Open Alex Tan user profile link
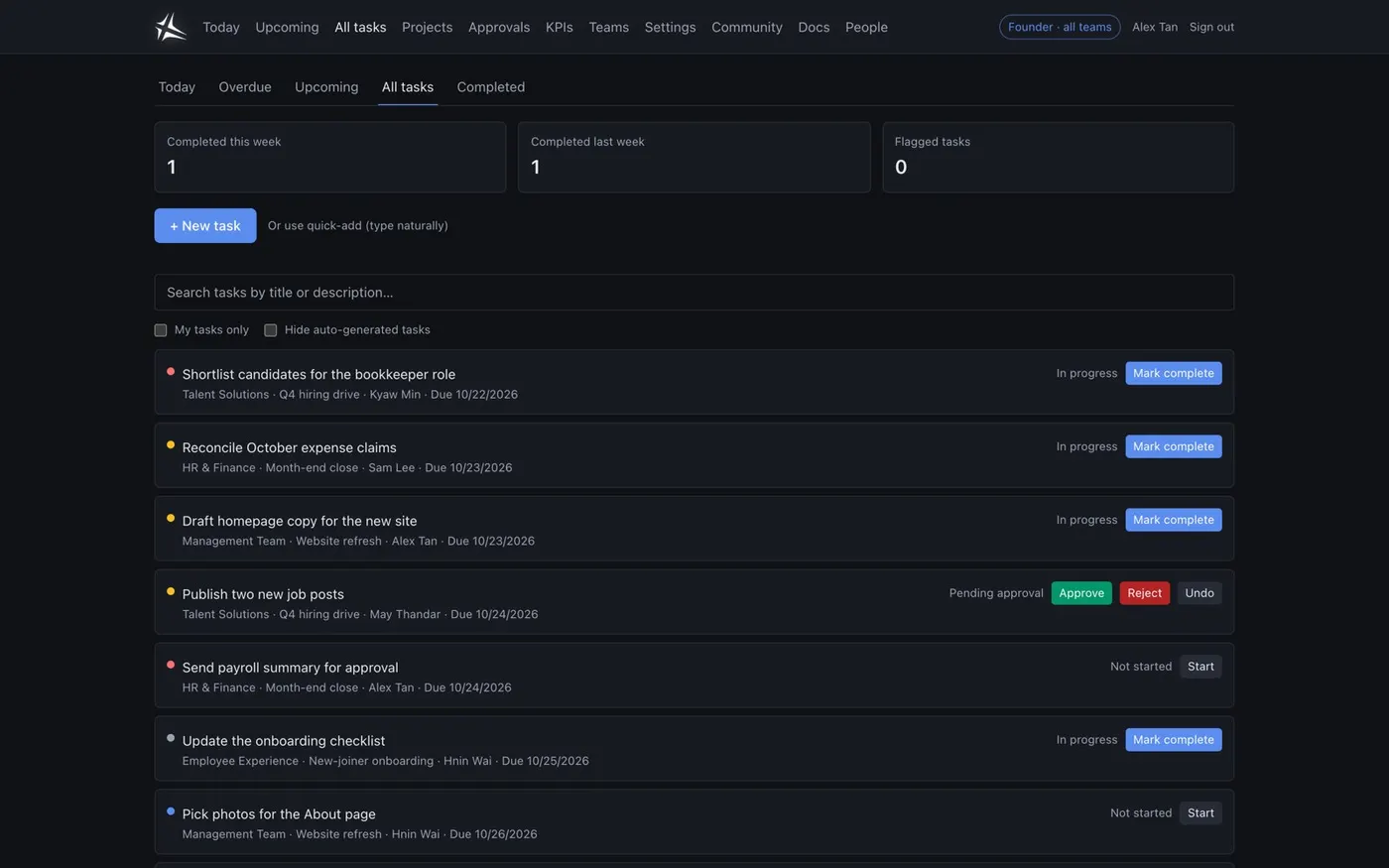The height and width of the screenshot is (868, 1389). click(1155, 27)
